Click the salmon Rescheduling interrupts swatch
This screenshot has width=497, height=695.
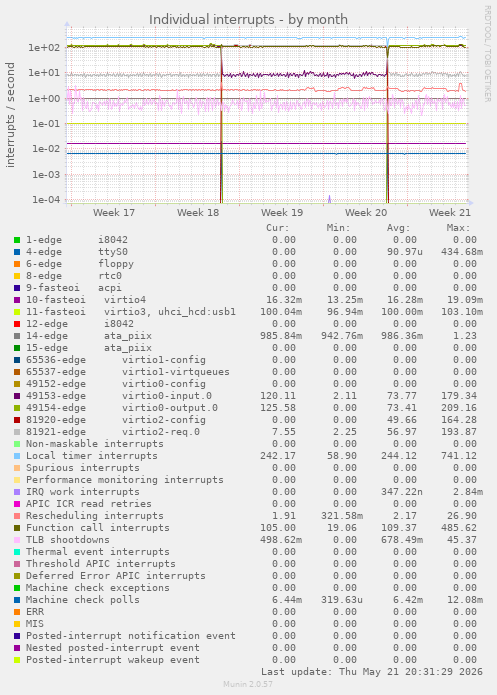tap(17, 516)
